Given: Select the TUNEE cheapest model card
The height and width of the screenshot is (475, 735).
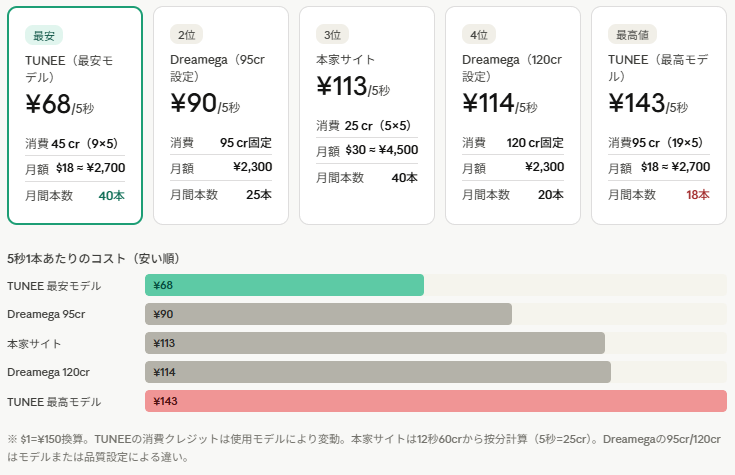Looking at the screenshot, I should click(x=75, y=115).
